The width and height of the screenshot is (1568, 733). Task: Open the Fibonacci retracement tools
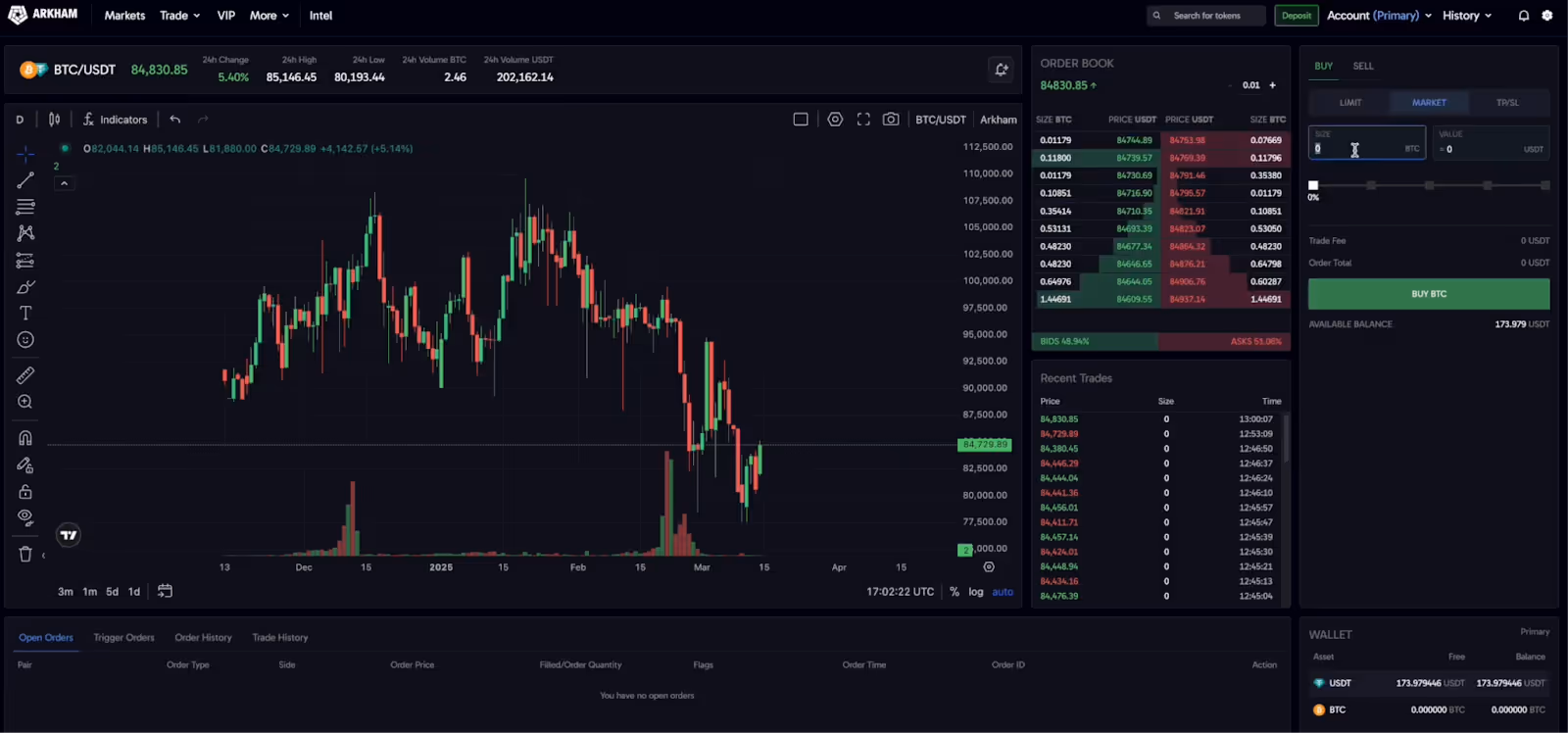tap(25, 207)
